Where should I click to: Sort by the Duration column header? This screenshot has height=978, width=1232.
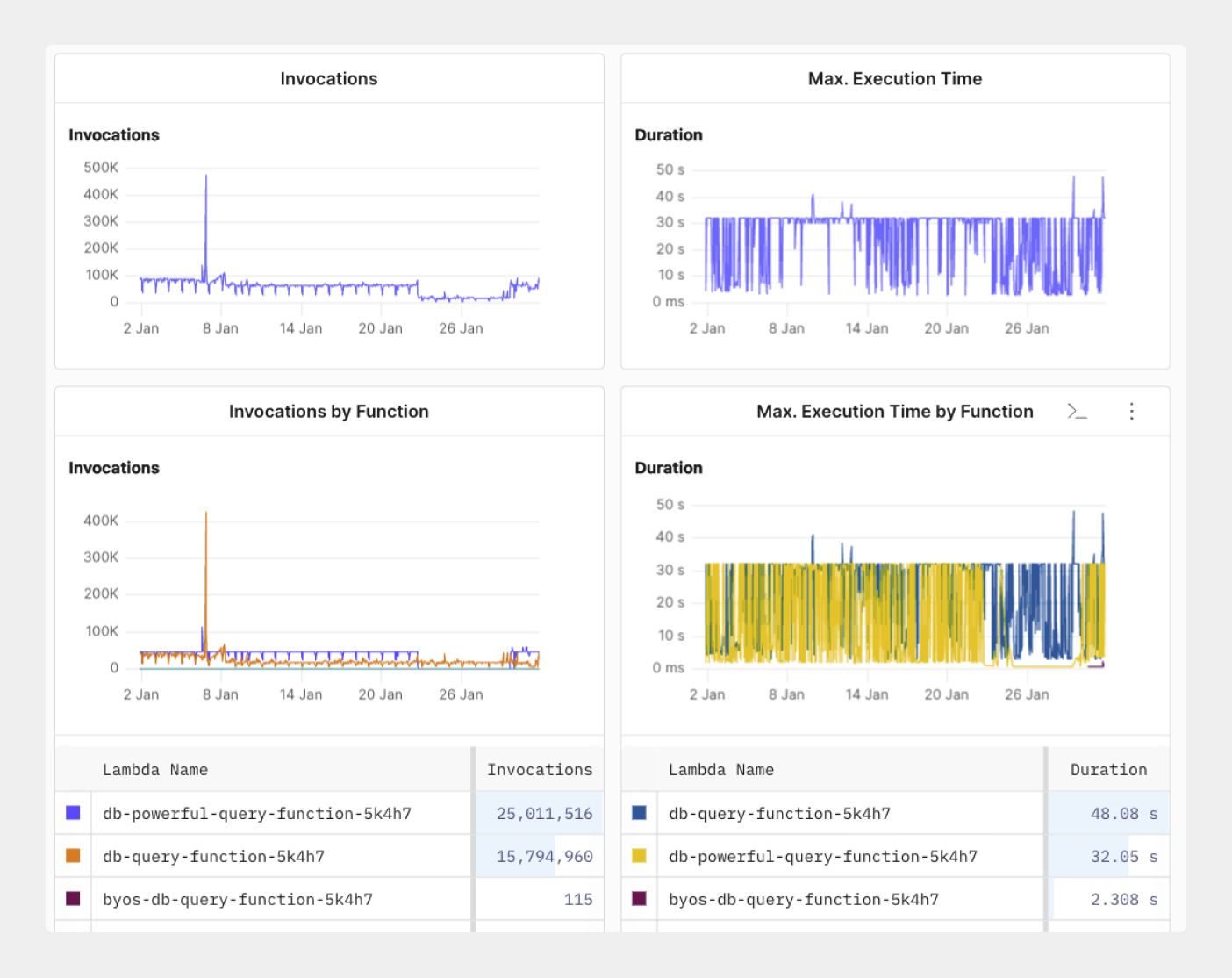pyautogui.click(x=1108, y=769)
